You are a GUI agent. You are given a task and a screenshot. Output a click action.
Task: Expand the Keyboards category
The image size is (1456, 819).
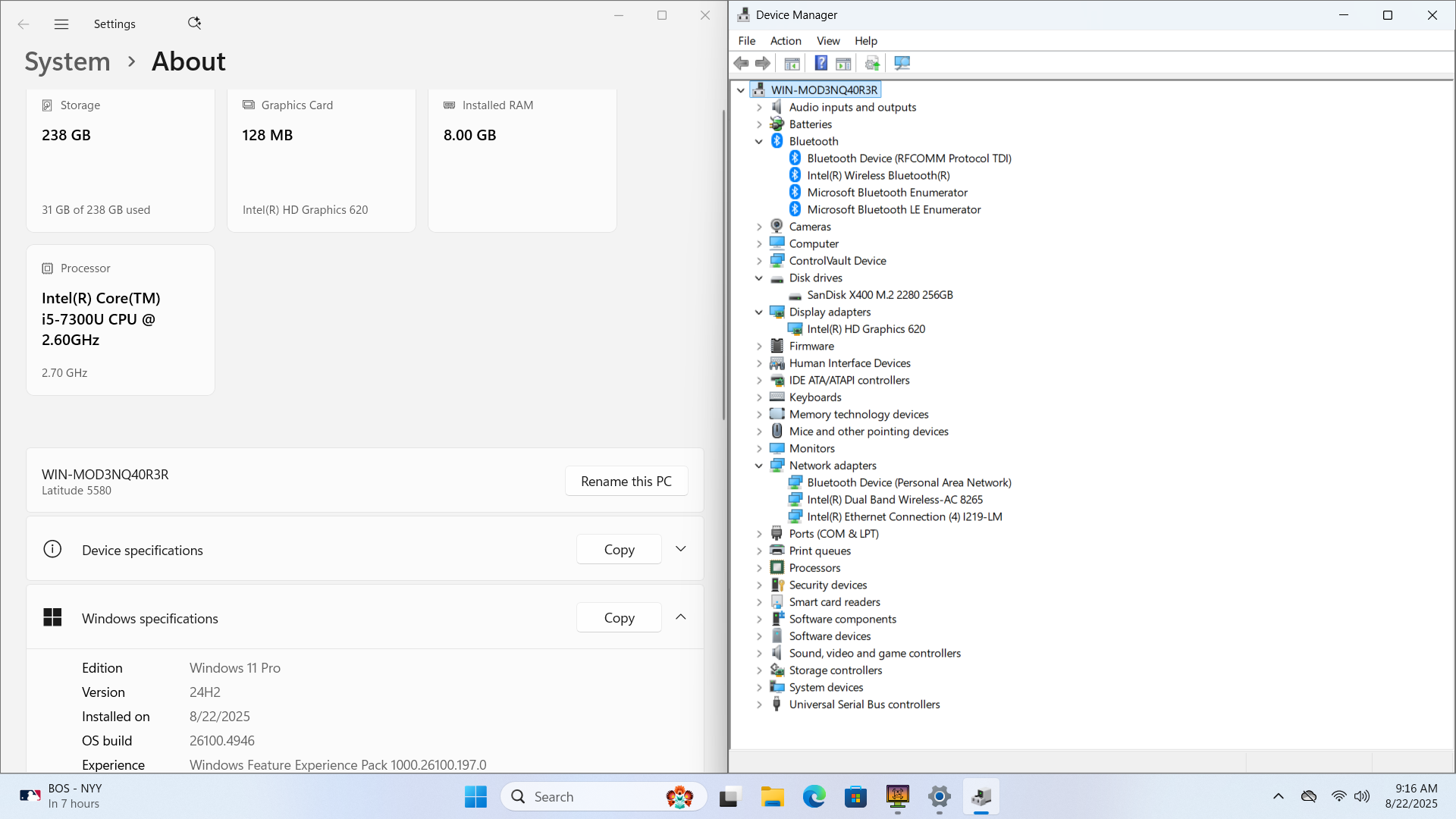(x=758, y=397)
